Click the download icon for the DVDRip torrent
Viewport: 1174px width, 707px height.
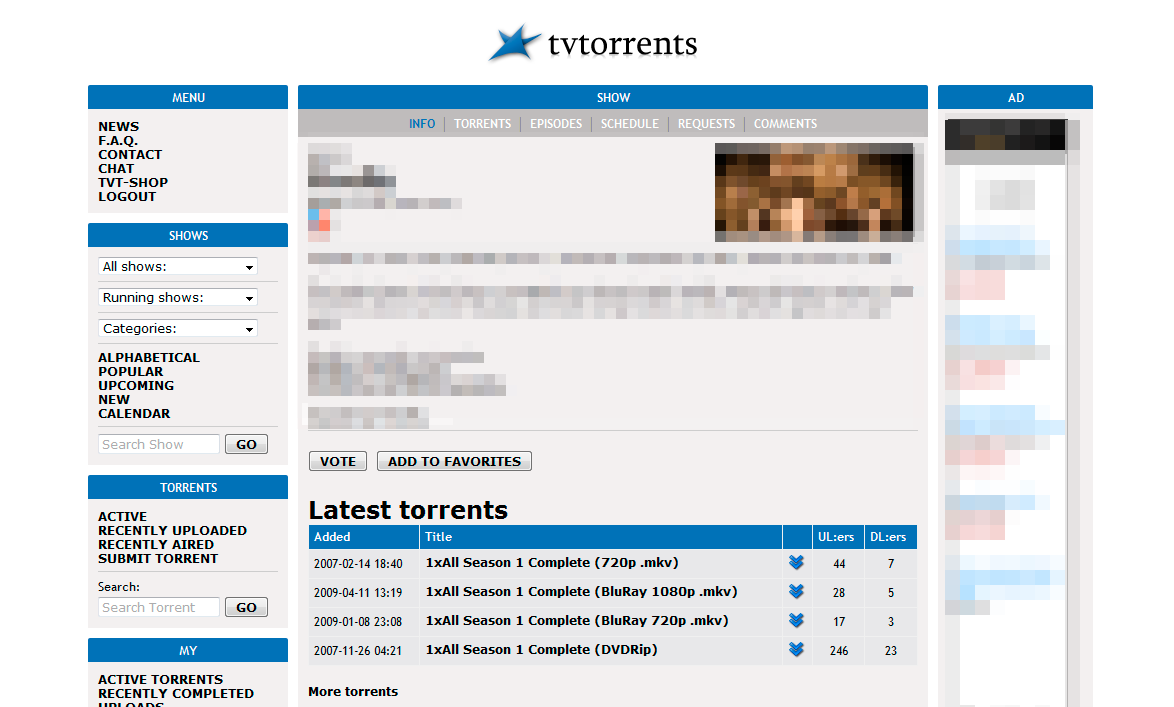click(796, 650)
